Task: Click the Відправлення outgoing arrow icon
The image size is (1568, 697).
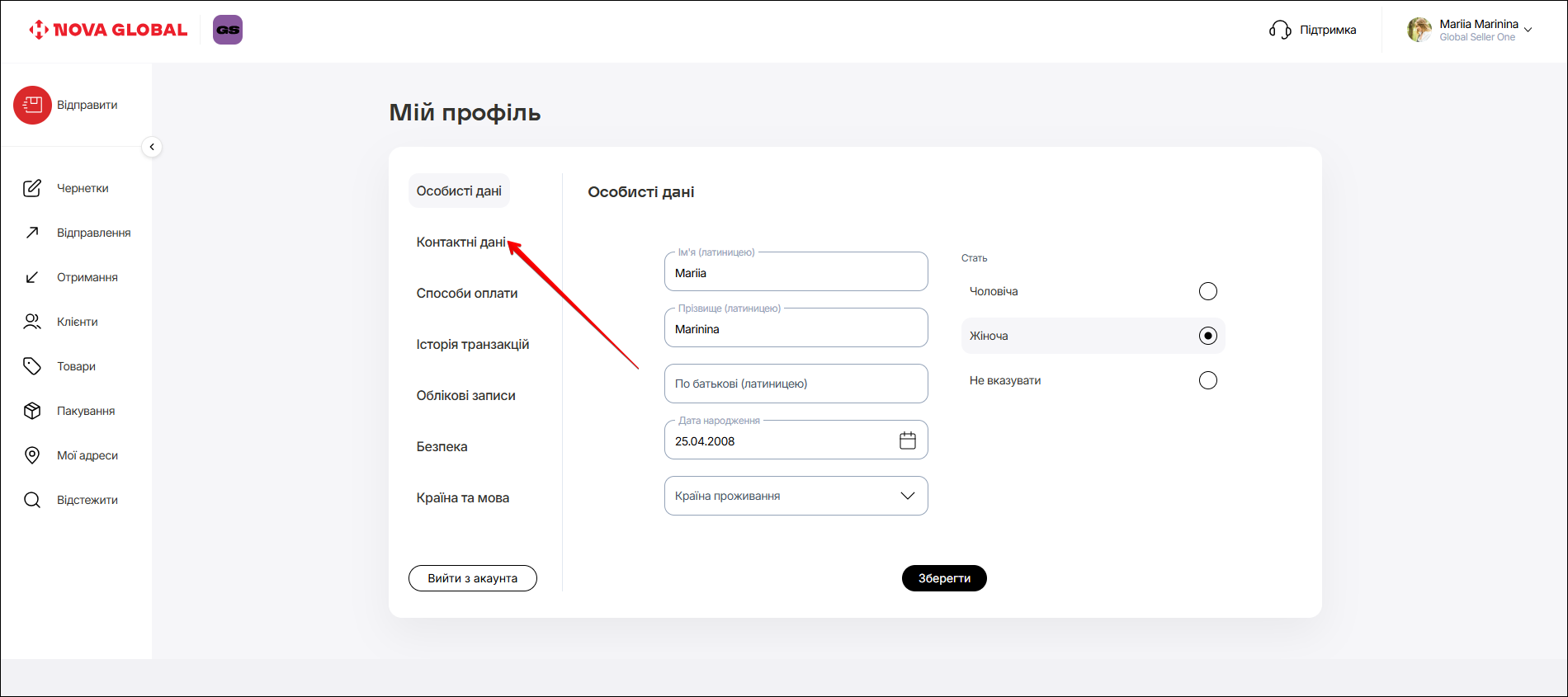Action: pyautogui.click(x=32, y=233)
